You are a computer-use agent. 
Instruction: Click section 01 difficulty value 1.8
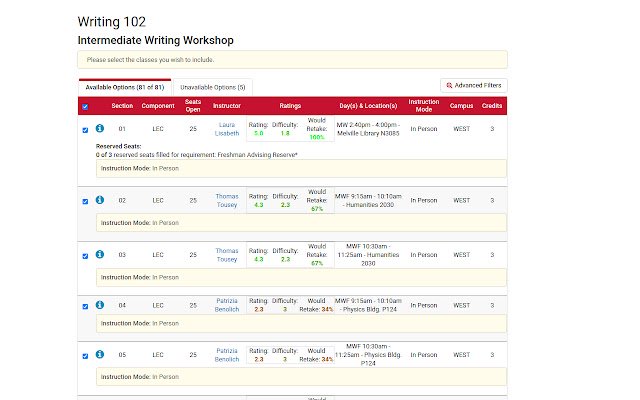[x=285, y=133]
